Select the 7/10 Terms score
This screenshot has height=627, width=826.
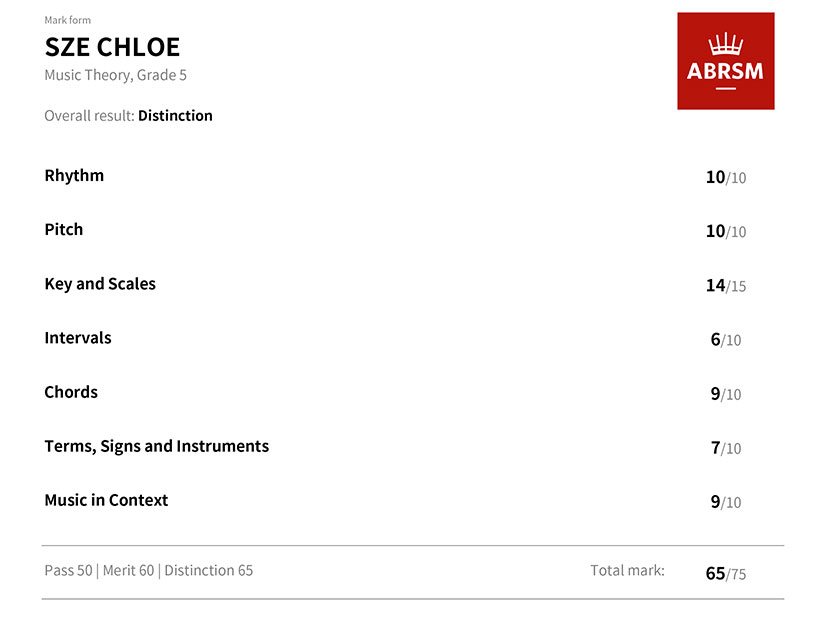click(726, 448)
